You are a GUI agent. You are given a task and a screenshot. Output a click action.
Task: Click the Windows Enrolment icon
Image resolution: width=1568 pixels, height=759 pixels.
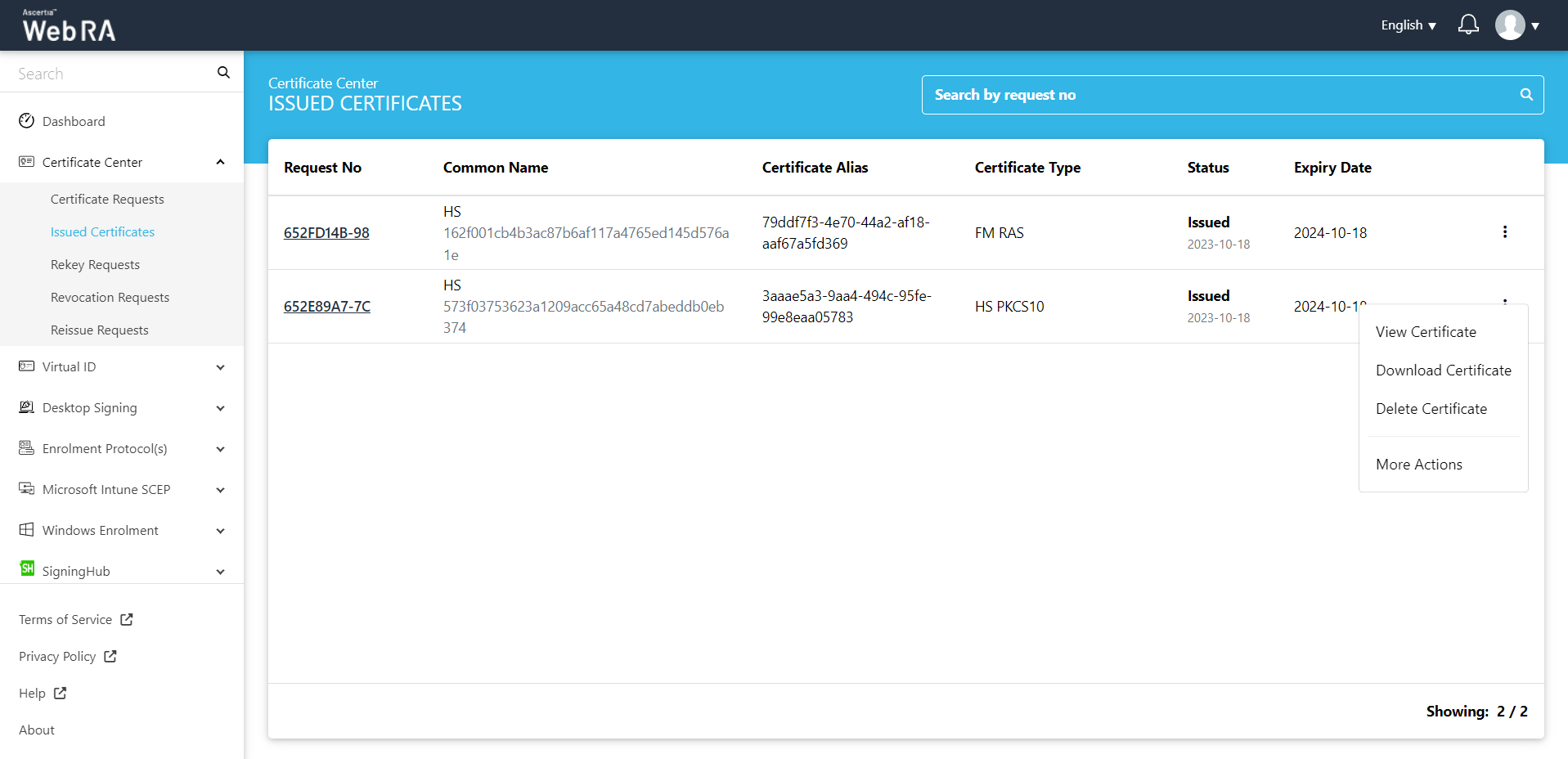[x=26, y=530]
